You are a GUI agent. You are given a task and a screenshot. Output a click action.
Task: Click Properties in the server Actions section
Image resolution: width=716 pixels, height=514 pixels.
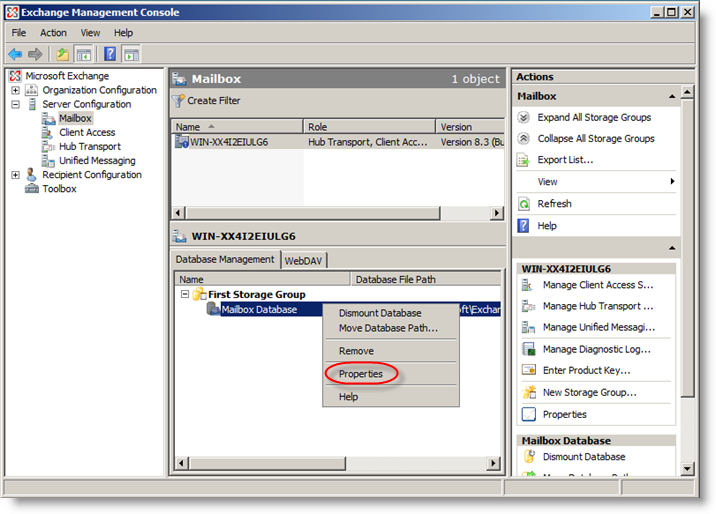tap(564, 414)
